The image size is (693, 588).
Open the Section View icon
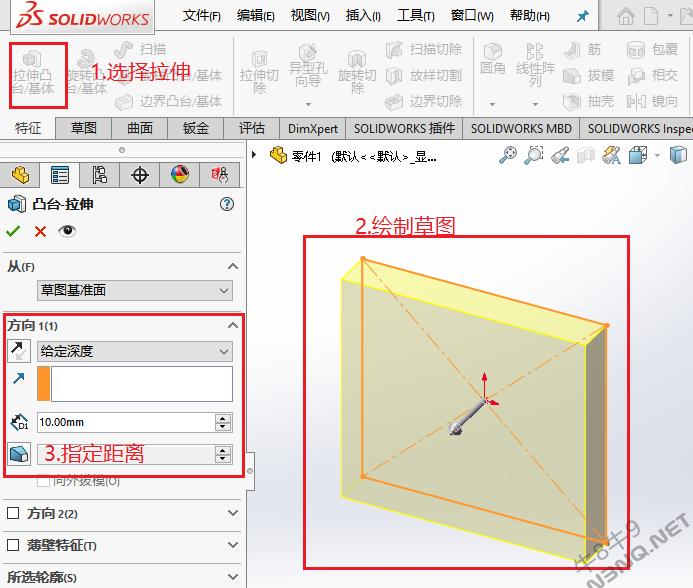click(586, 155)
